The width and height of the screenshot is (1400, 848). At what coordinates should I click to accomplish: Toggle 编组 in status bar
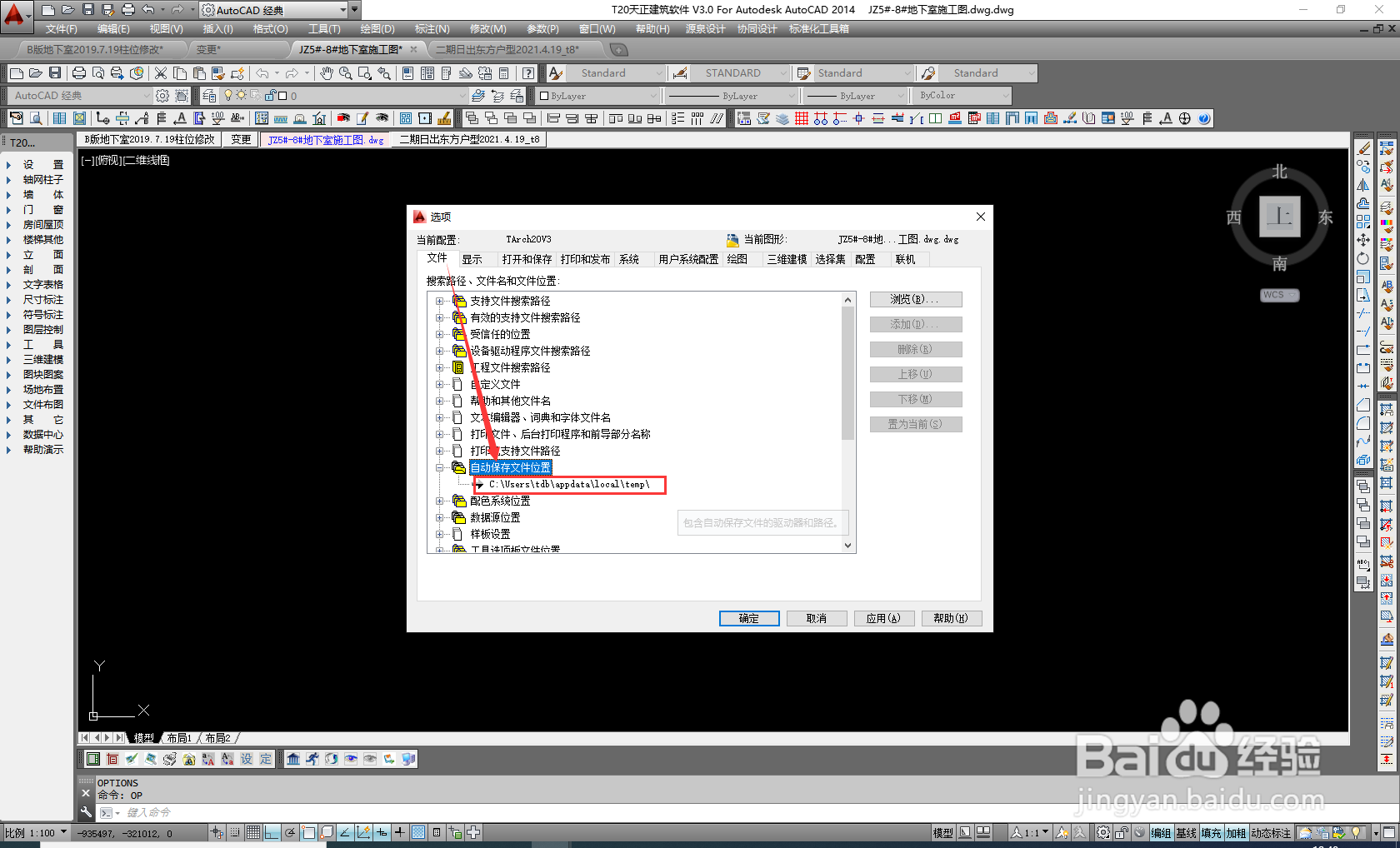(1162, 832)
